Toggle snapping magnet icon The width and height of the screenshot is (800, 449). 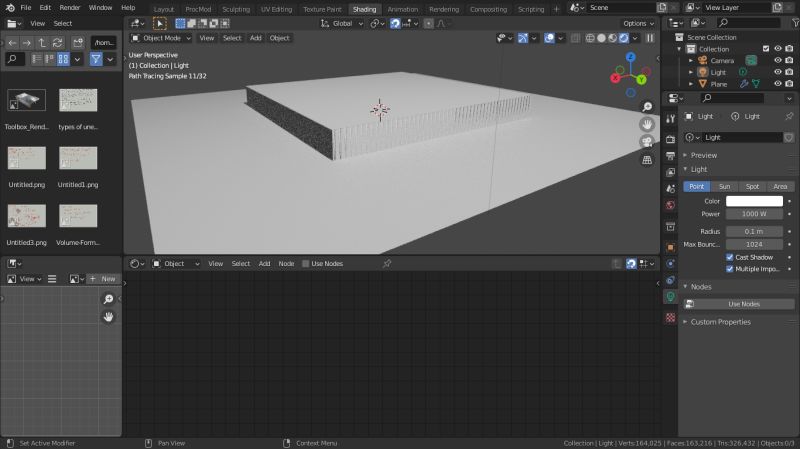tap(395, 23)
